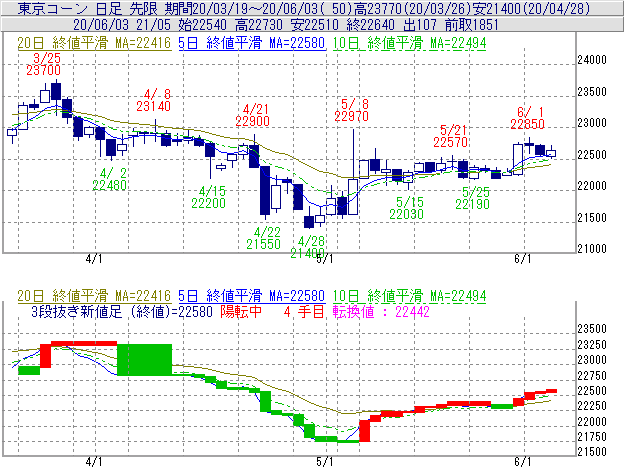Click the magenta 転換値：22442 text
This screenshot has height=474, width=624.
pos(381,312)
